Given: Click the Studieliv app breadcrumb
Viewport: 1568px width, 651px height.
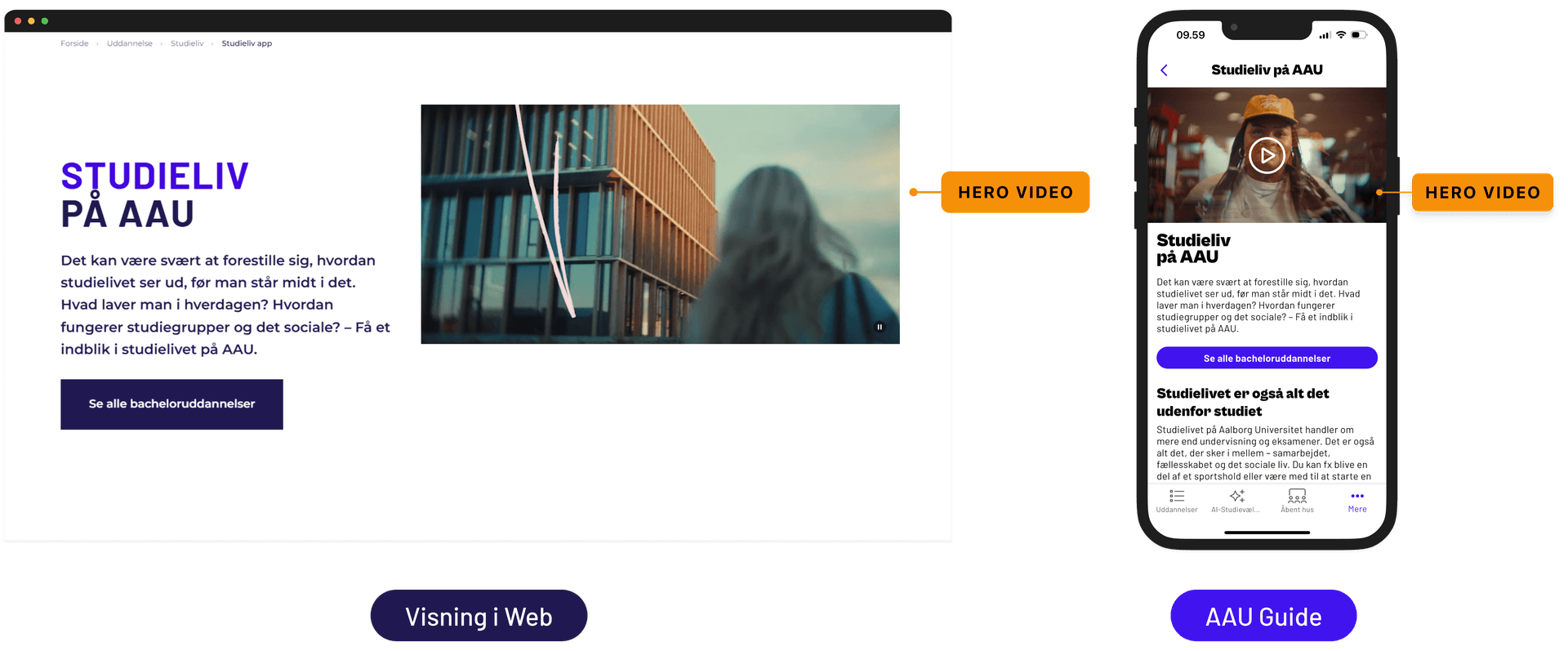Looking at the screenshot, I should pos(247,43).
